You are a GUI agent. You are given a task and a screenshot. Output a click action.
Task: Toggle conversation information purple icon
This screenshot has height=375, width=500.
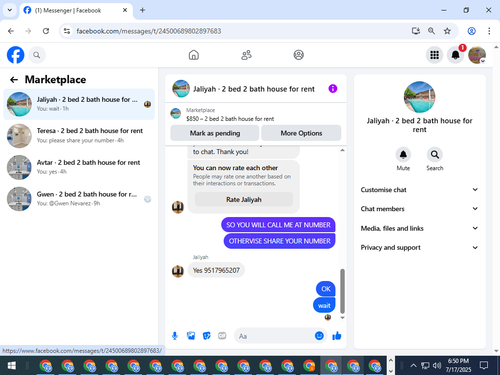point(333,89)
